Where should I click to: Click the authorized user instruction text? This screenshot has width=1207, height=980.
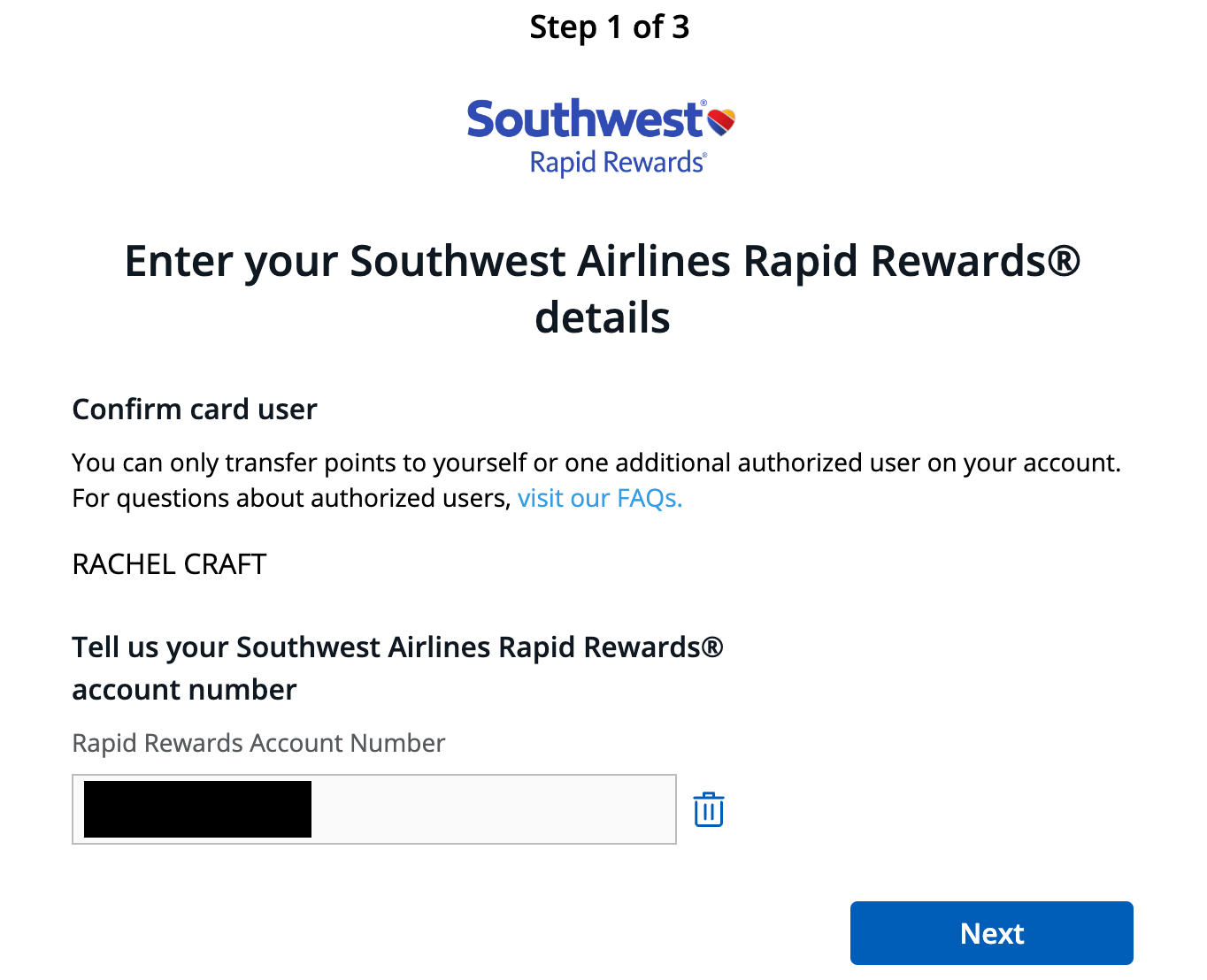pos(596,479)
